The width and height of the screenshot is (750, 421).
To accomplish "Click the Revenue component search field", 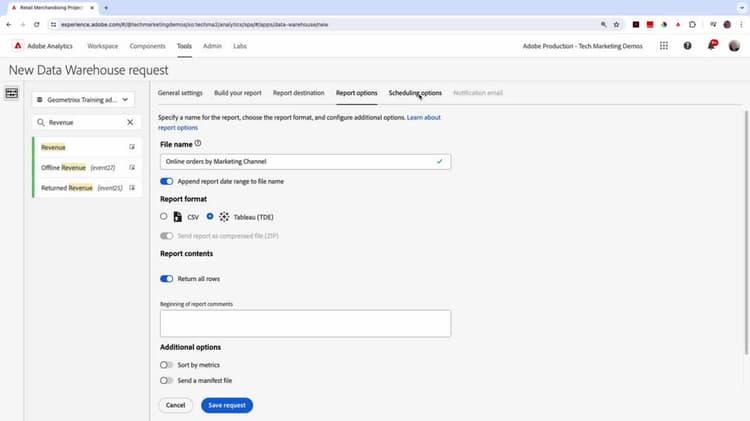I will click(86, 122).
